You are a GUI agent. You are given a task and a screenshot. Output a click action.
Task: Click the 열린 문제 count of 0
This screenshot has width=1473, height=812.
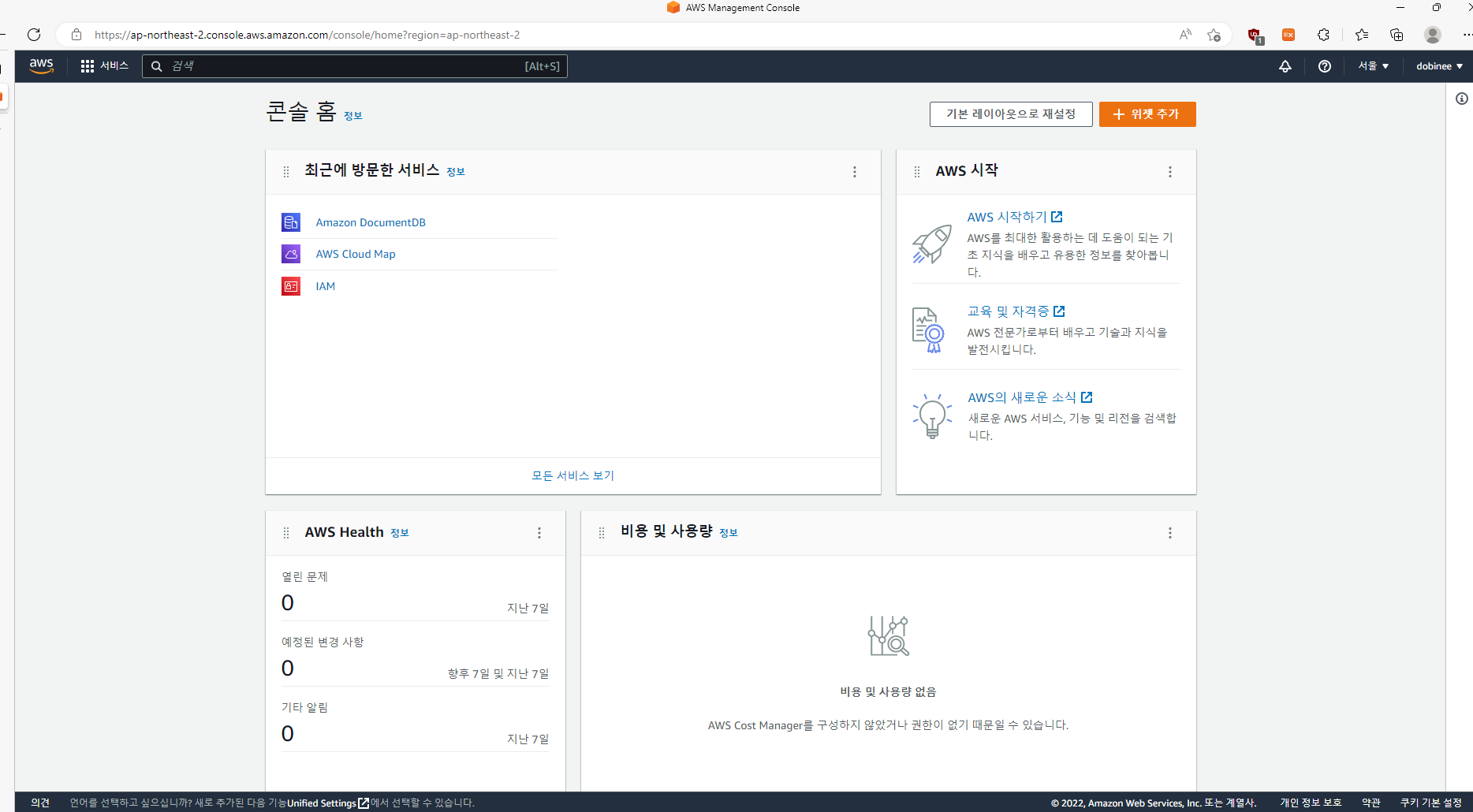coord(288,603)
